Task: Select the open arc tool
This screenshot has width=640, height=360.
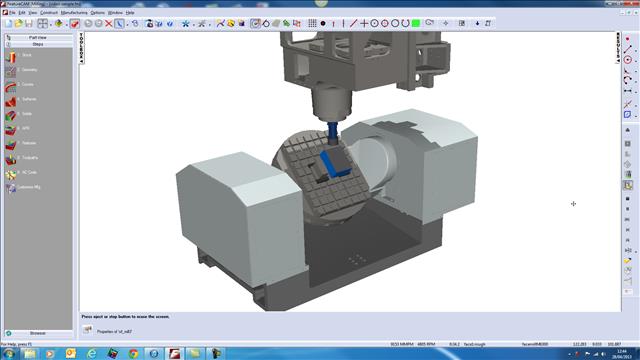Action: [405, 24]
